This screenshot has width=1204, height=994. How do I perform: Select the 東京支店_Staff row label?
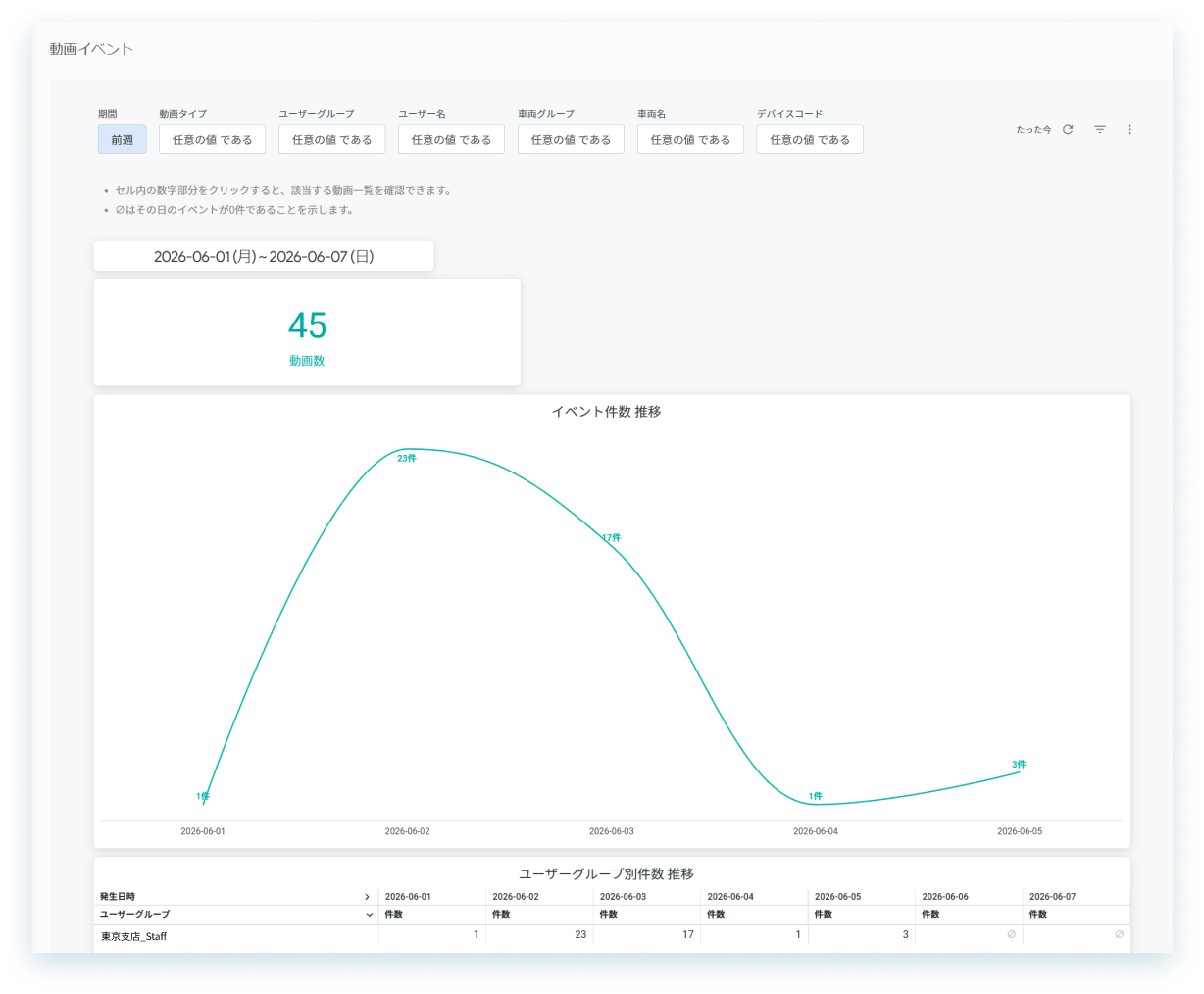[x=134, y=937]
